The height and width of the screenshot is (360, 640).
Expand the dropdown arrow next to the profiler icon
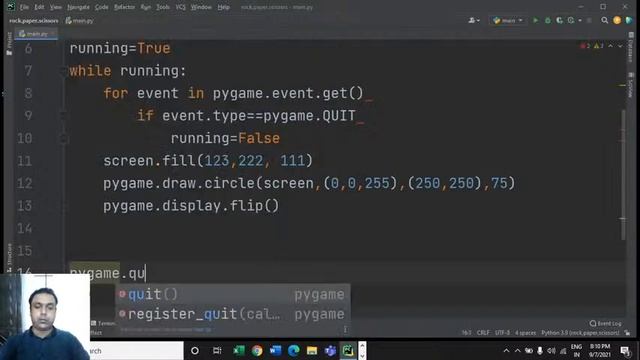[580, 20]
